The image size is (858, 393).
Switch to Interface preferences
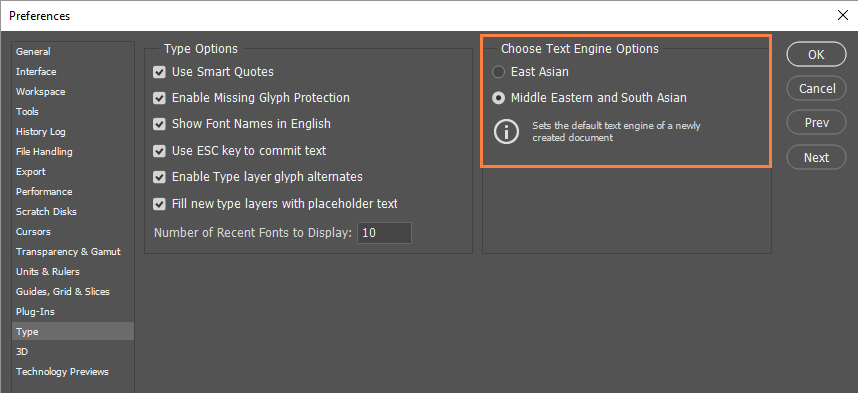coord(73,72)
